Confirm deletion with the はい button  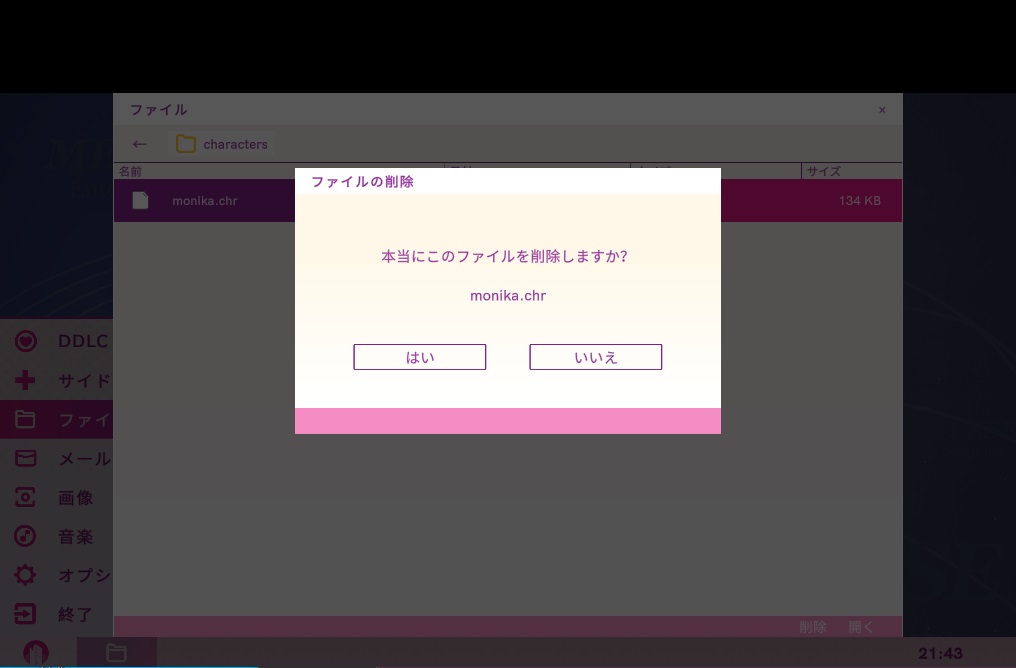[x=419, y=357]
